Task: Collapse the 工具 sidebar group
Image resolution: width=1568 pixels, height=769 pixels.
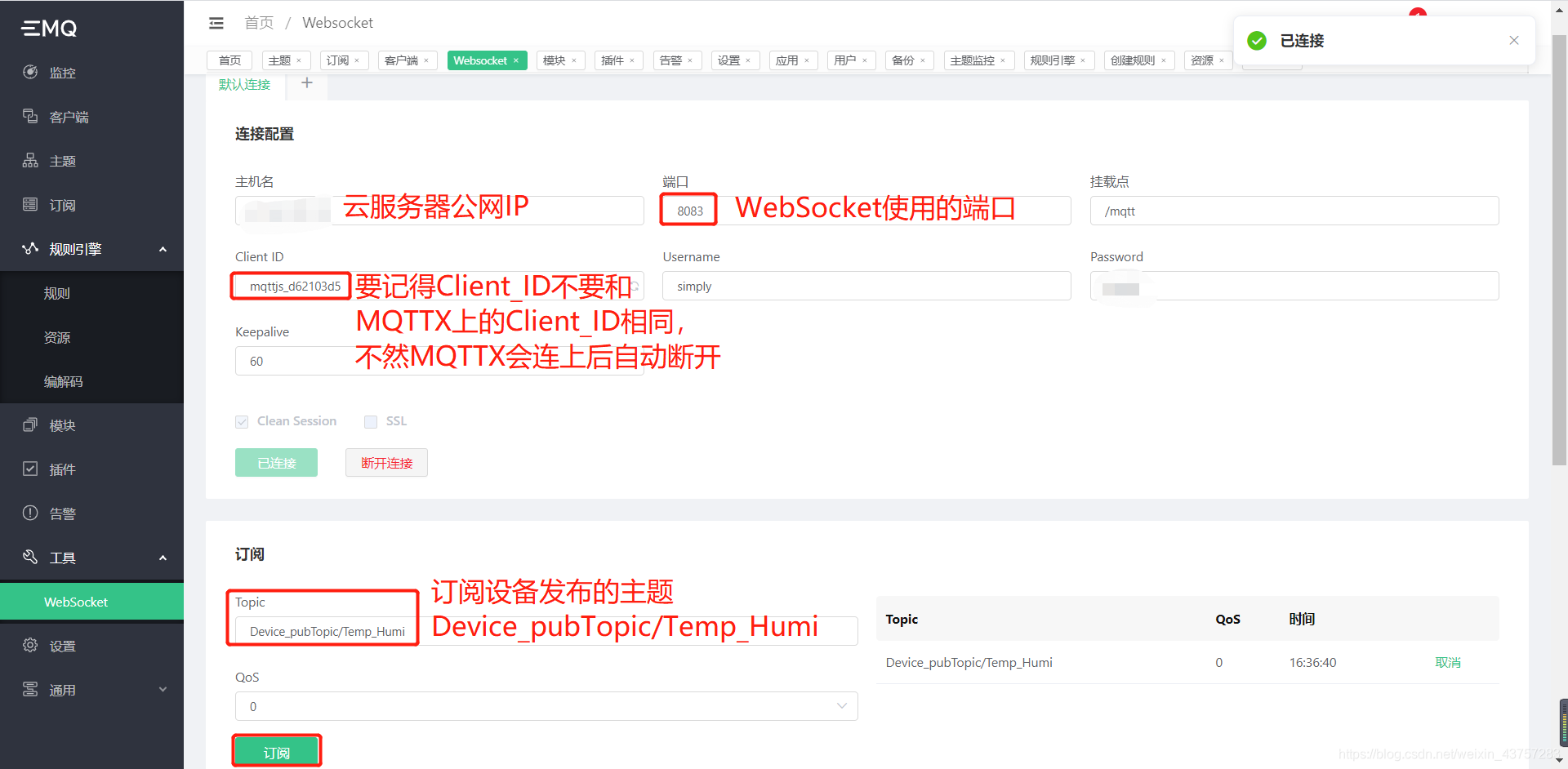Action: [163, 558]
